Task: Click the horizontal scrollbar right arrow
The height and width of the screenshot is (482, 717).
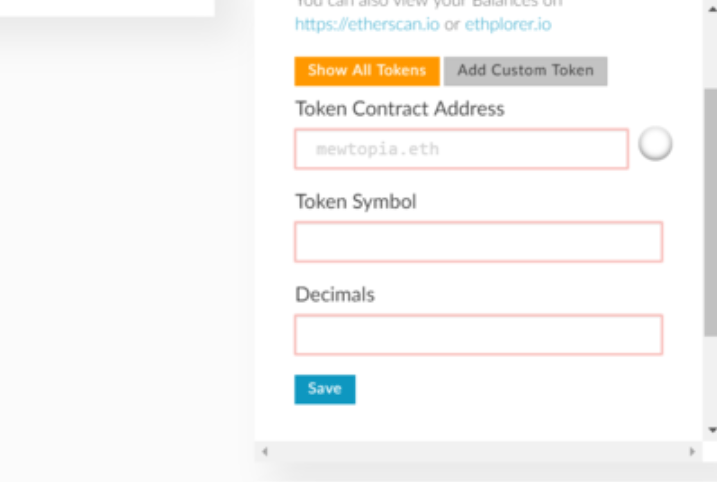Action: (x=692, y=452)
